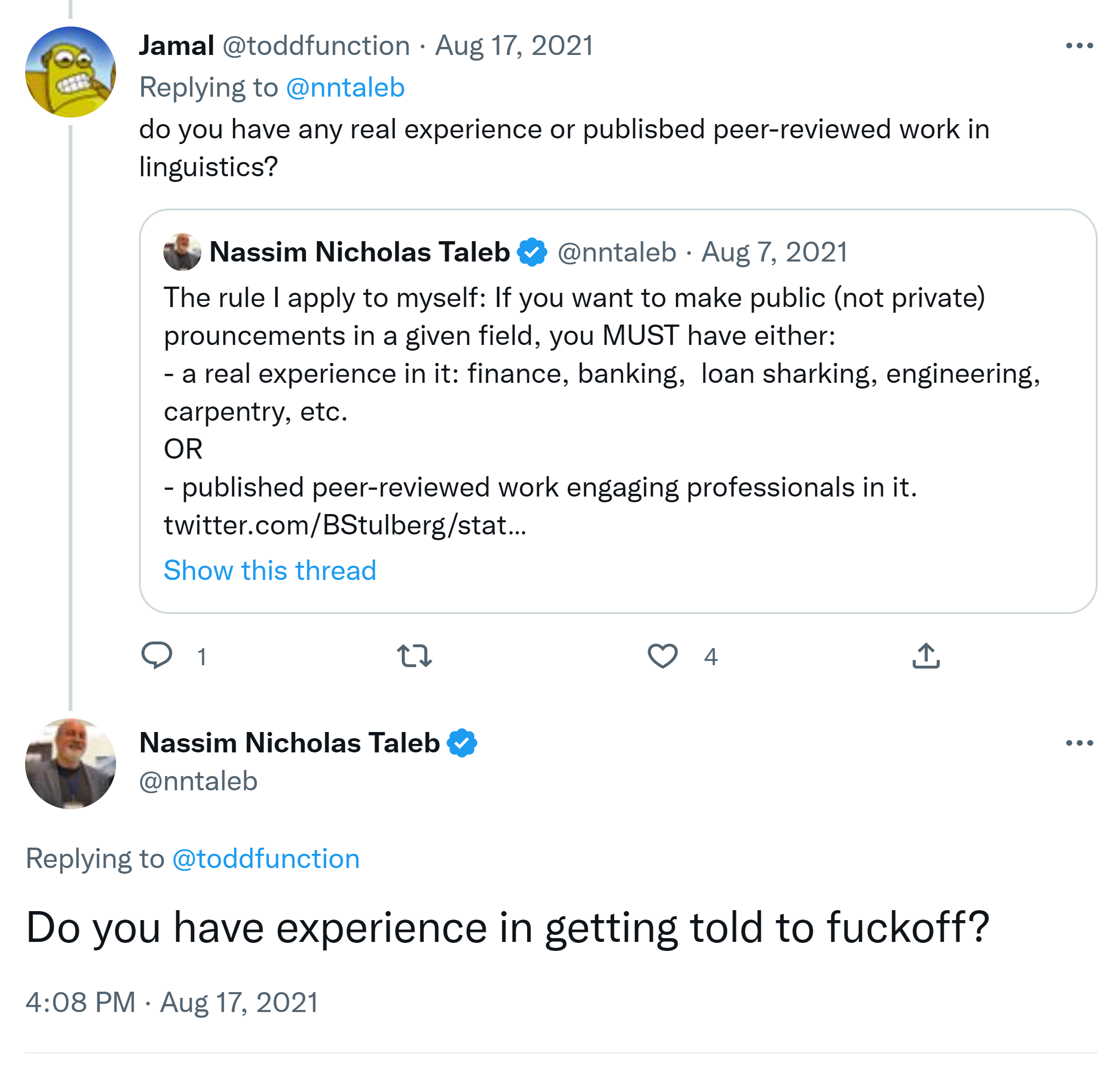Open the twitter.com/BStulberg link in quoted tweet
The image size is (1120, 1076).
point(344,525)
